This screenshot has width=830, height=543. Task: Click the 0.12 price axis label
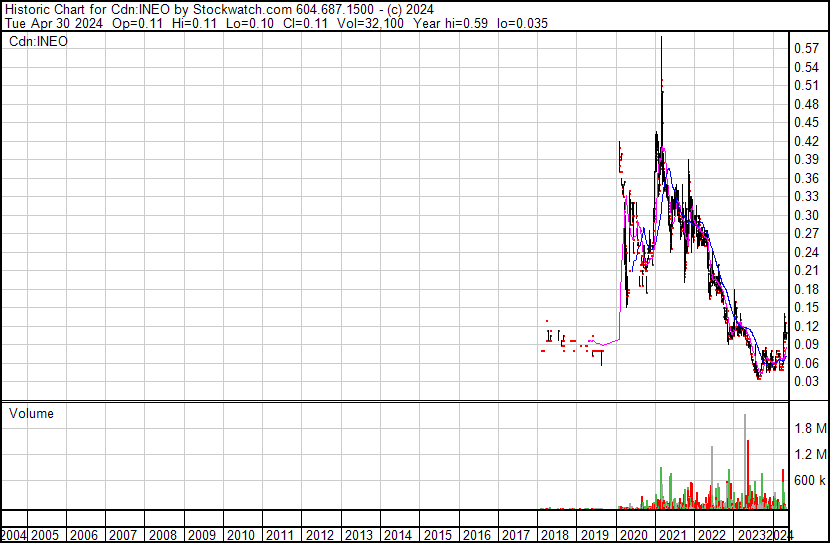[x=807, y=327]
